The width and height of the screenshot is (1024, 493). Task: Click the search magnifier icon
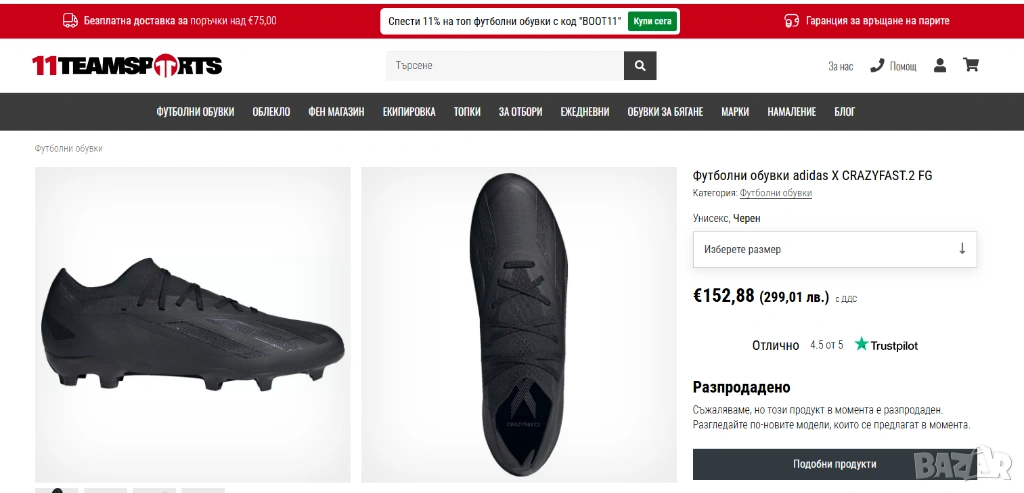point(640,66)
